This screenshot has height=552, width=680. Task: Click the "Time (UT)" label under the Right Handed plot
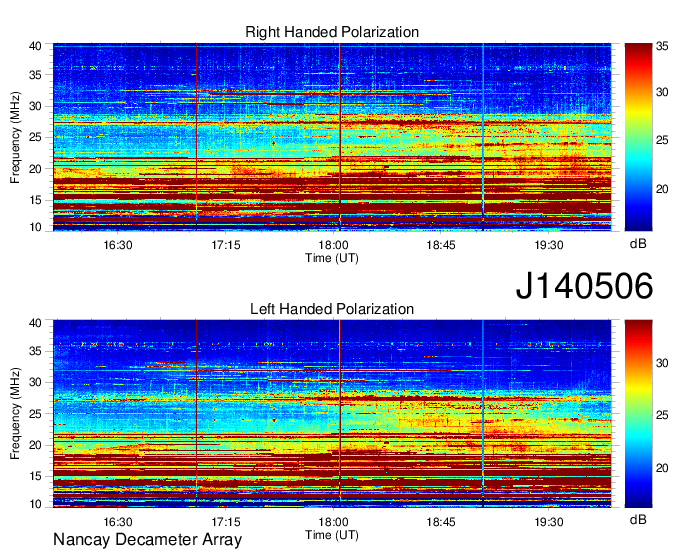coord(332,258)
